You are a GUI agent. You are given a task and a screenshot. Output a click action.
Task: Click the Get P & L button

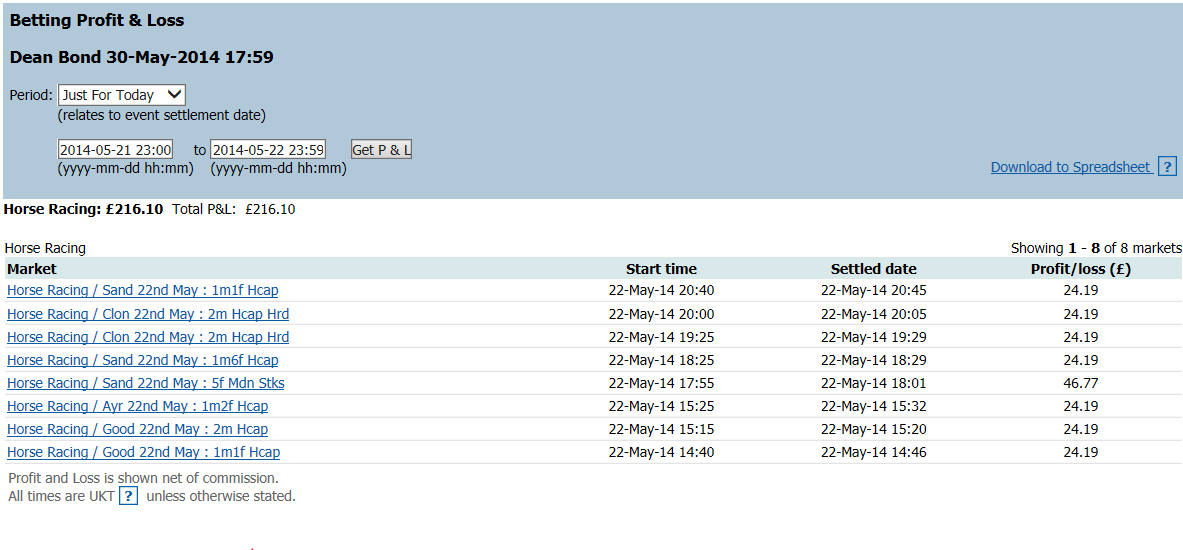point(381,149)
